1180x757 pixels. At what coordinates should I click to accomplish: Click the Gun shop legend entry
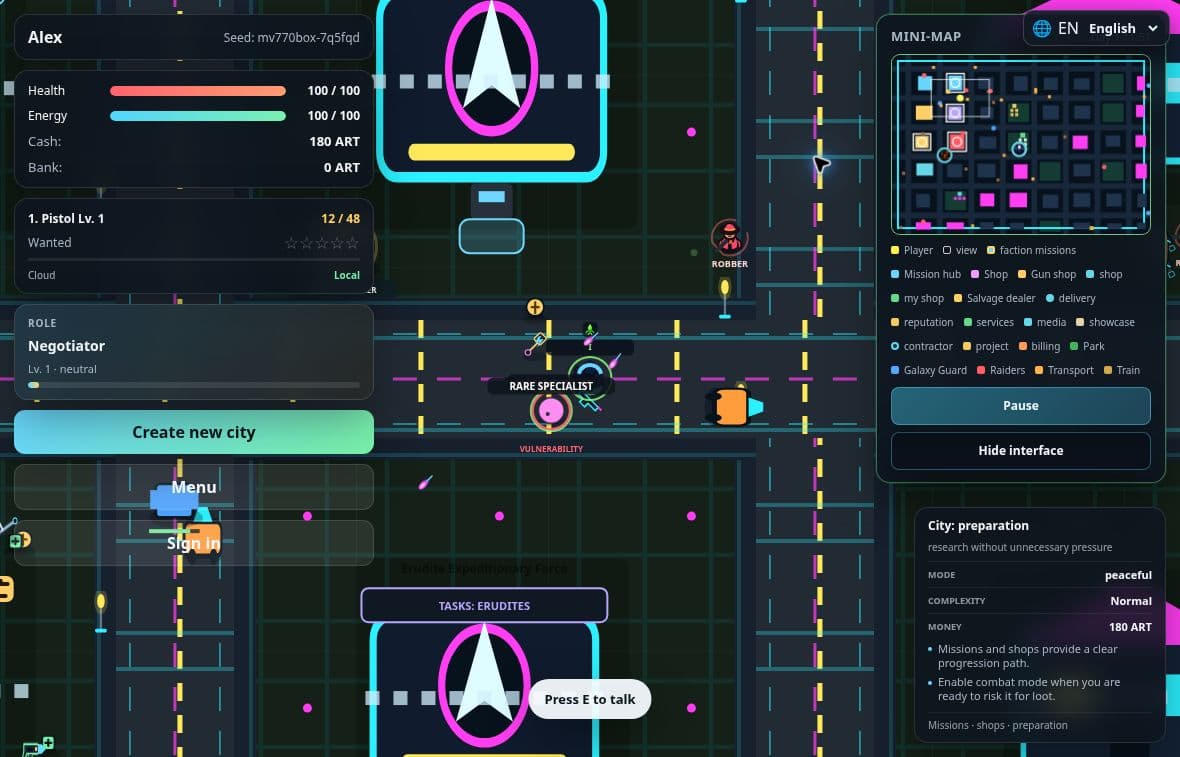tap(1047, 275)
